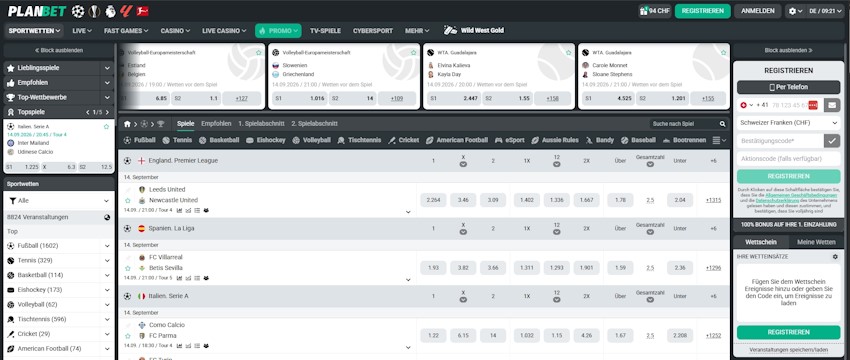Image resolution: width=850 pixels, height=360 pixels.
Task: Open the Premier League lion icon in the header
Action: tap(111, 11)
